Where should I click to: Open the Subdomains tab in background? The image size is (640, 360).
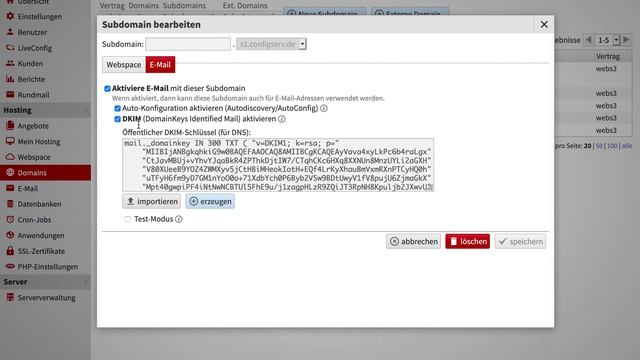pyautogui.click(x=184, y=5)
